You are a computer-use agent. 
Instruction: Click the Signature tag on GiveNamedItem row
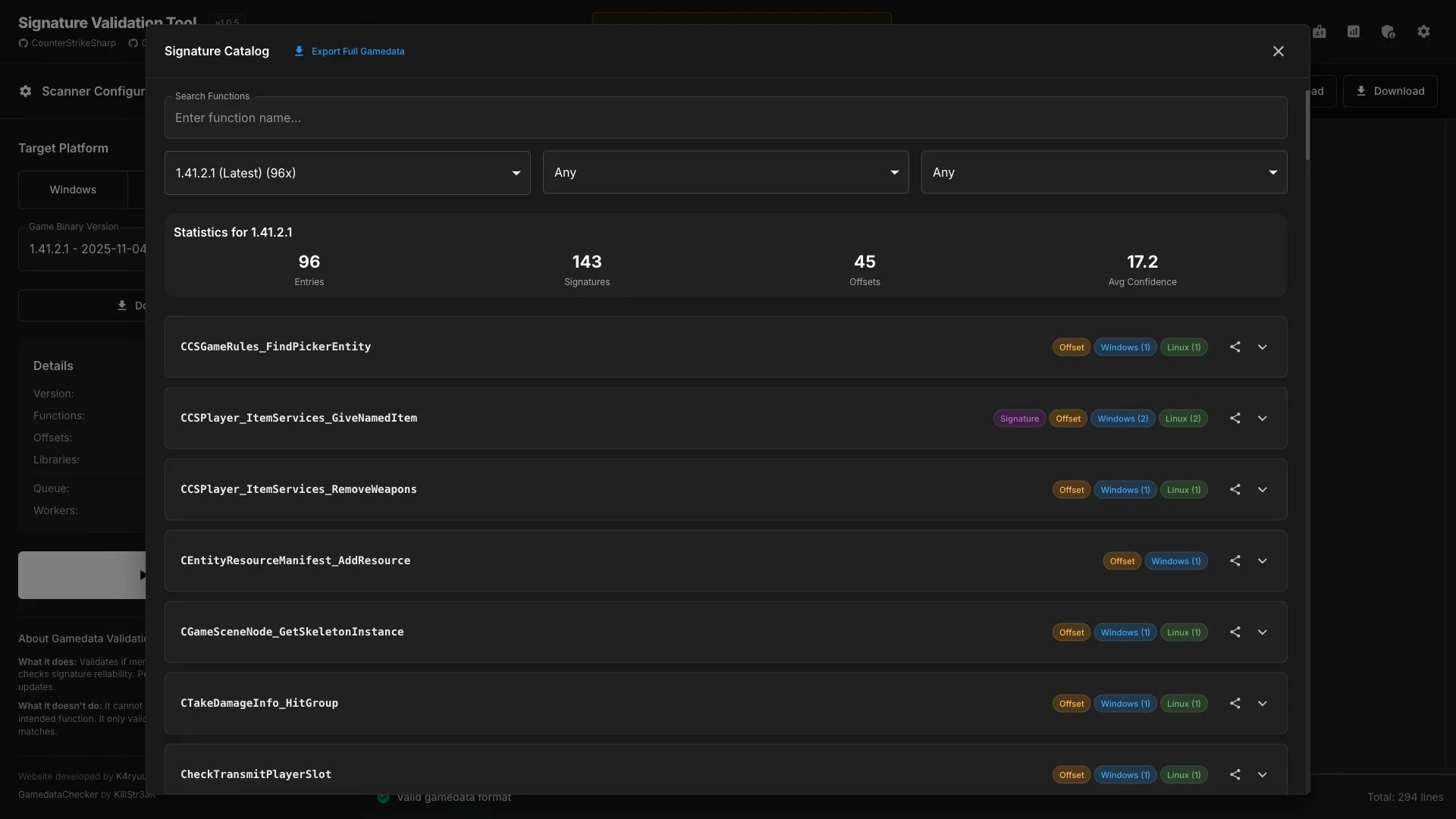coord(1019,419)
